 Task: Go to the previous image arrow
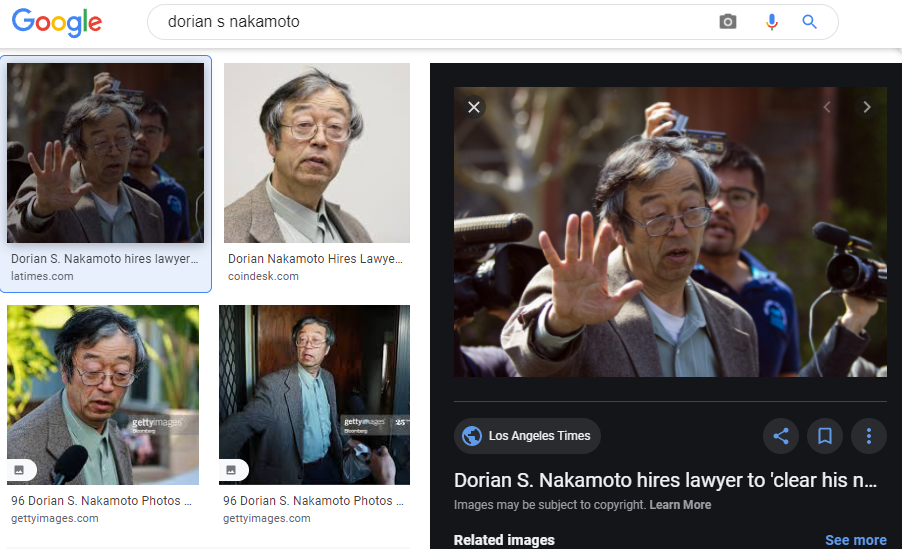tap(827, 107)
